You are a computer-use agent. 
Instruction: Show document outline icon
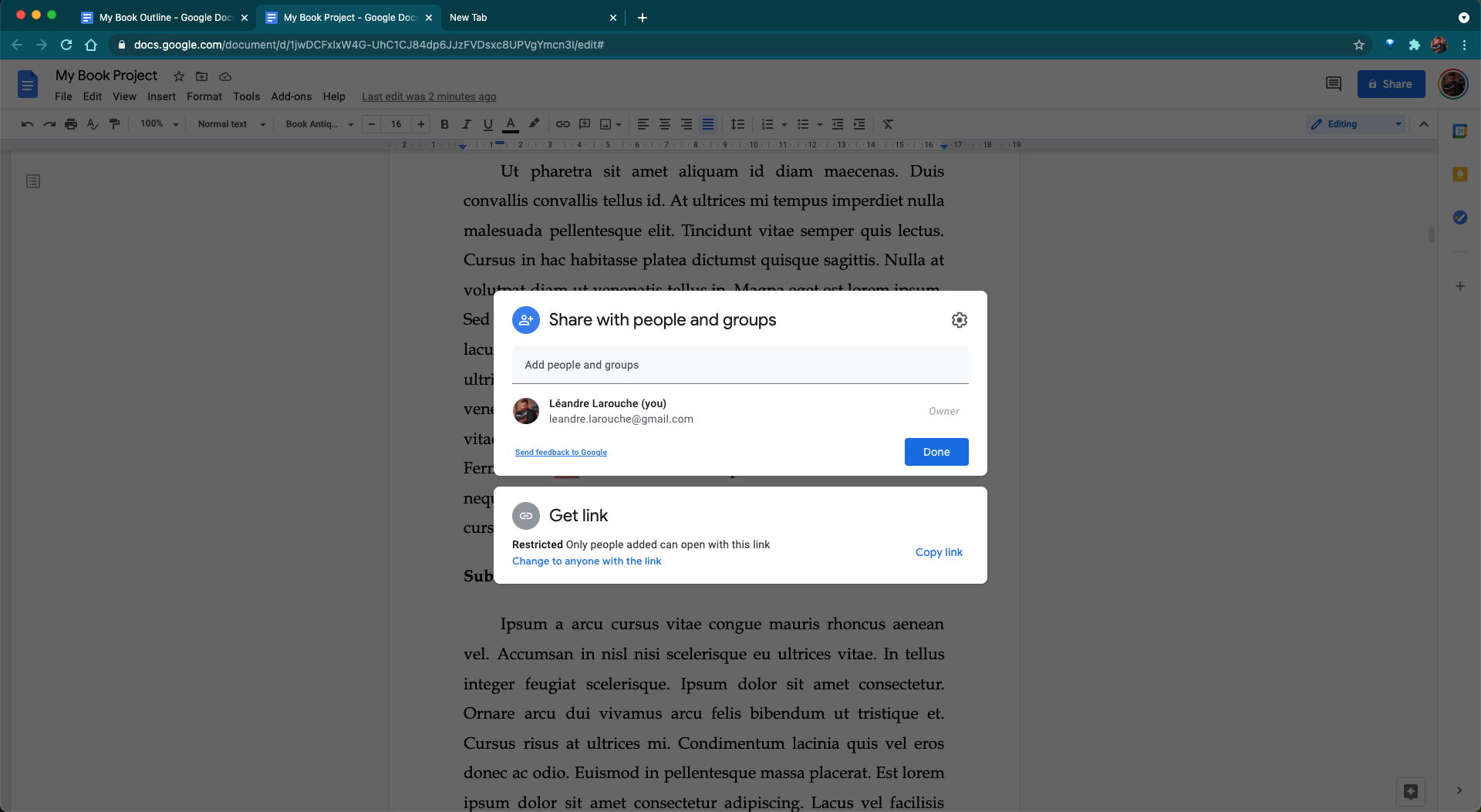tap(33, 181)
